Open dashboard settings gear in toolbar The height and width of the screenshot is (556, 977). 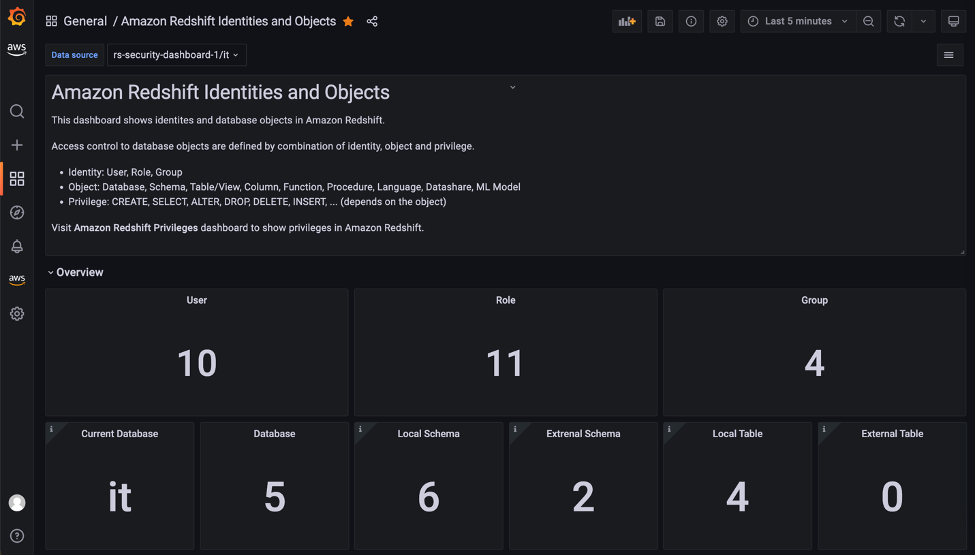tap(722, 21)
